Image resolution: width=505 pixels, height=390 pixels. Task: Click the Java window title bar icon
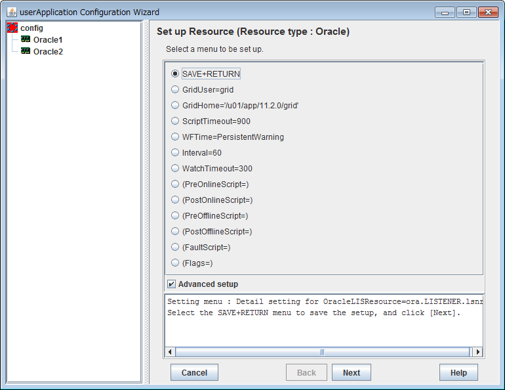(12, 12)
